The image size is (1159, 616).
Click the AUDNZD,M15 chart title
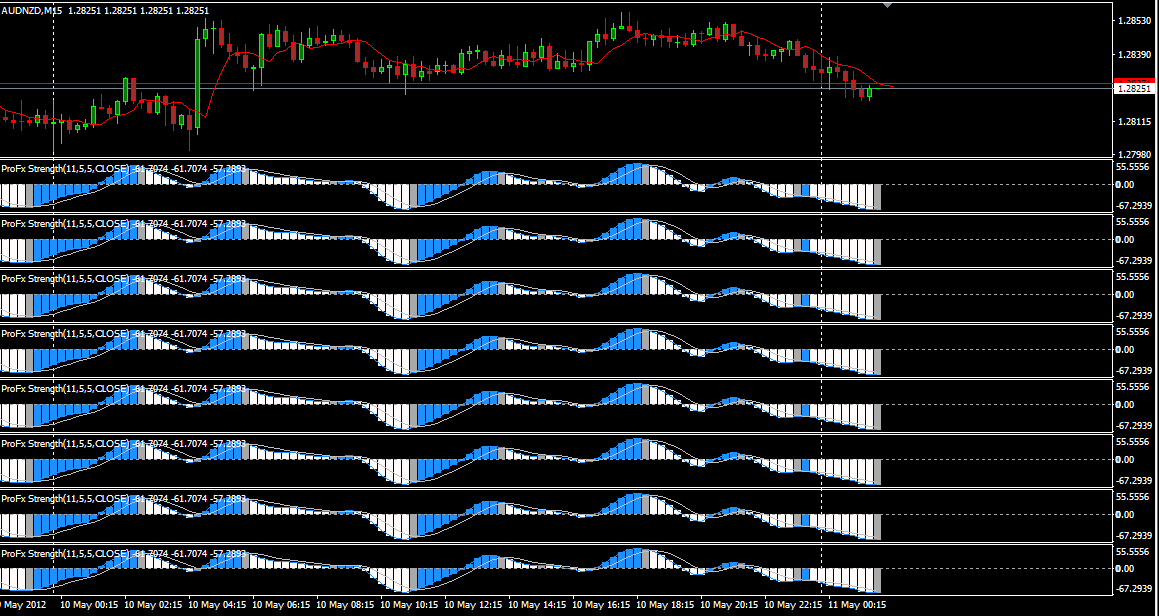pyautogui.click(x=32, y=10)
